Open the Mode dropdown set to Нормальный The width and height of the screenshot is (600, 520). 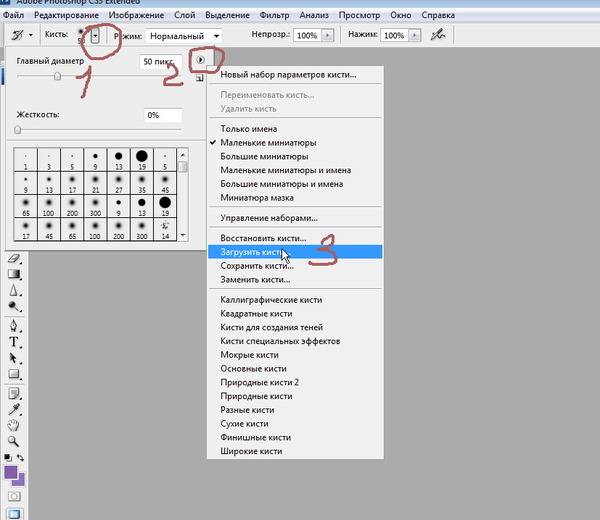(184, 36)
